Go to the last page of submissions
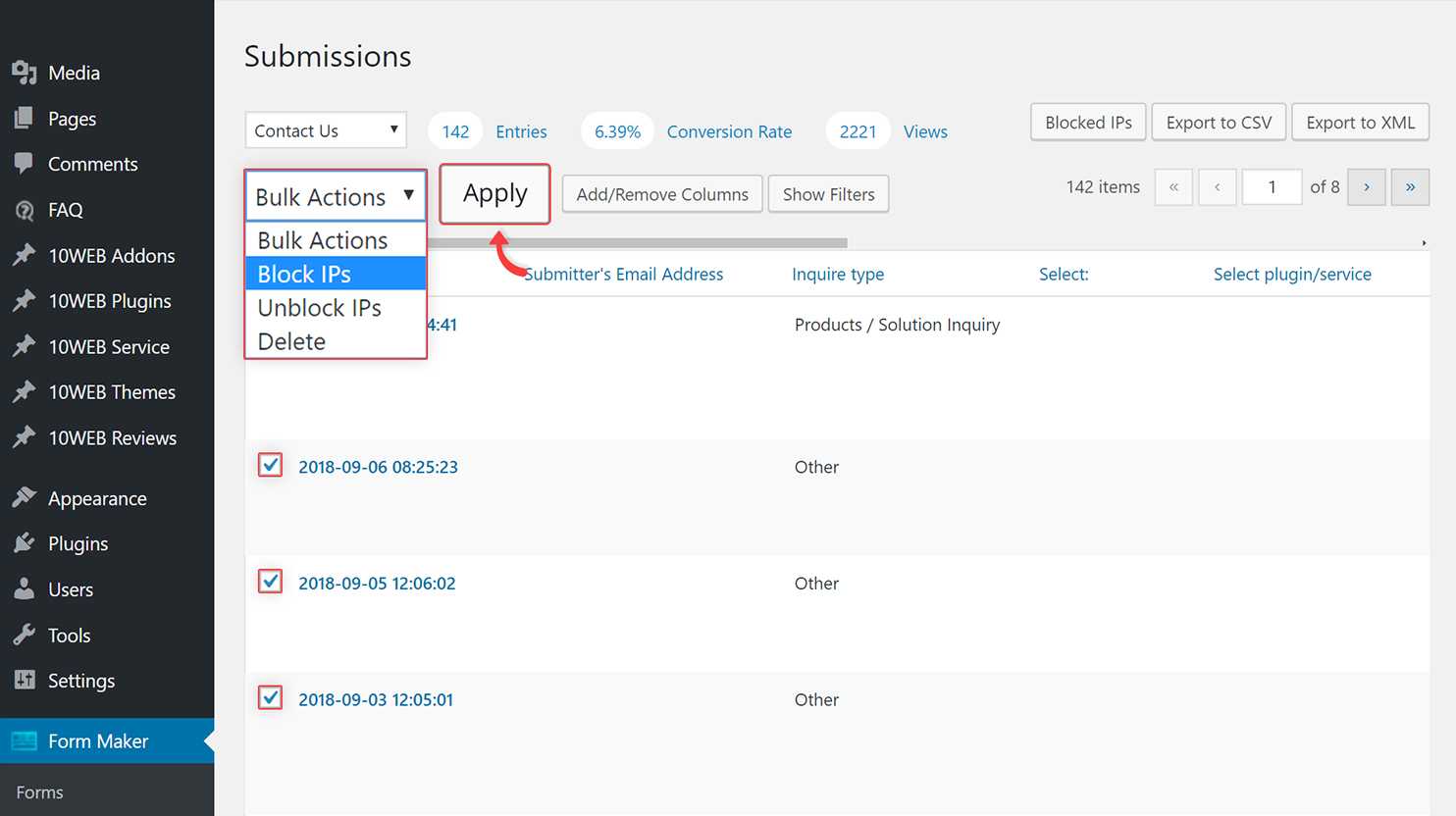Viewport: 1456px width, 816px height. click(x=1410, y=186)
